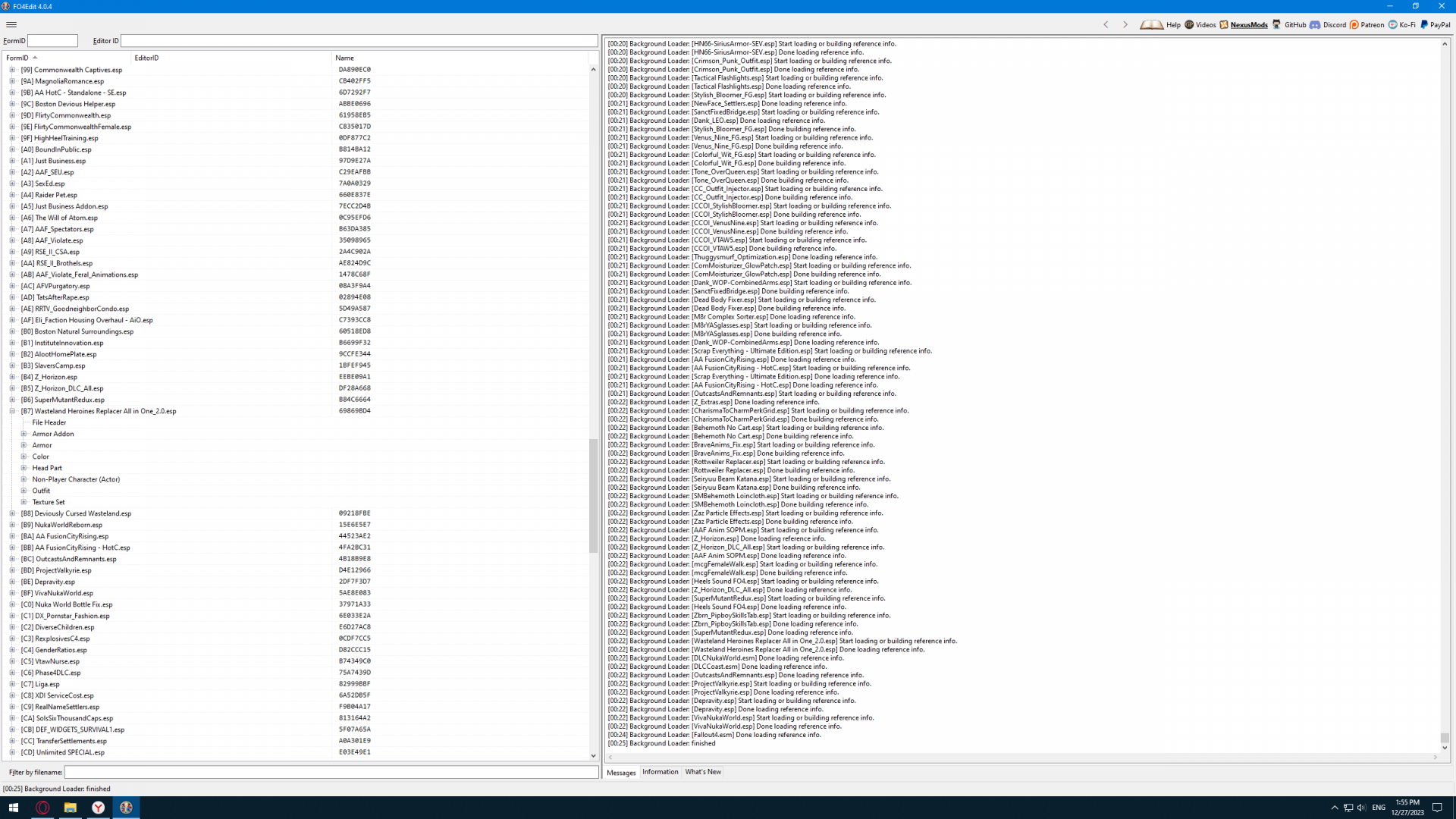This screenshot has height=819, width=1456.
Task: Open the hamburger main menu
Action: point(11,24)
